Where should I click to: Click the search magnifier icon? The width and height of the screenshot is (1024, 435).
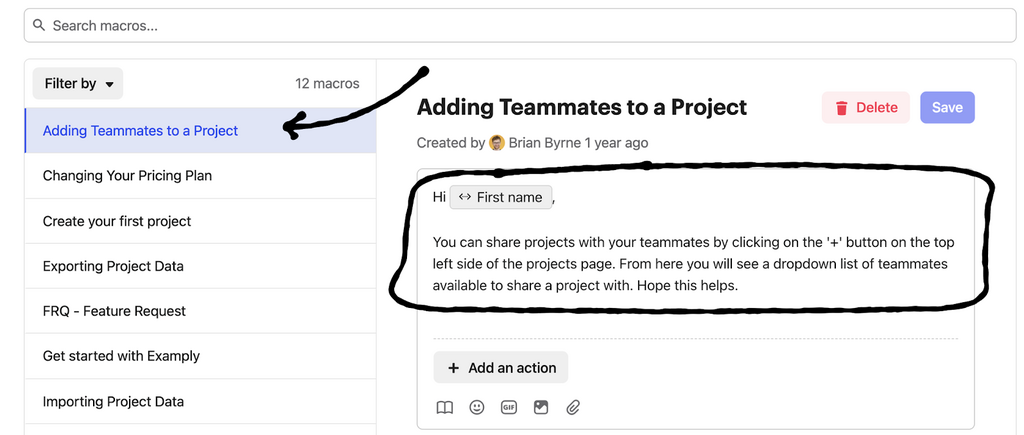40,25
